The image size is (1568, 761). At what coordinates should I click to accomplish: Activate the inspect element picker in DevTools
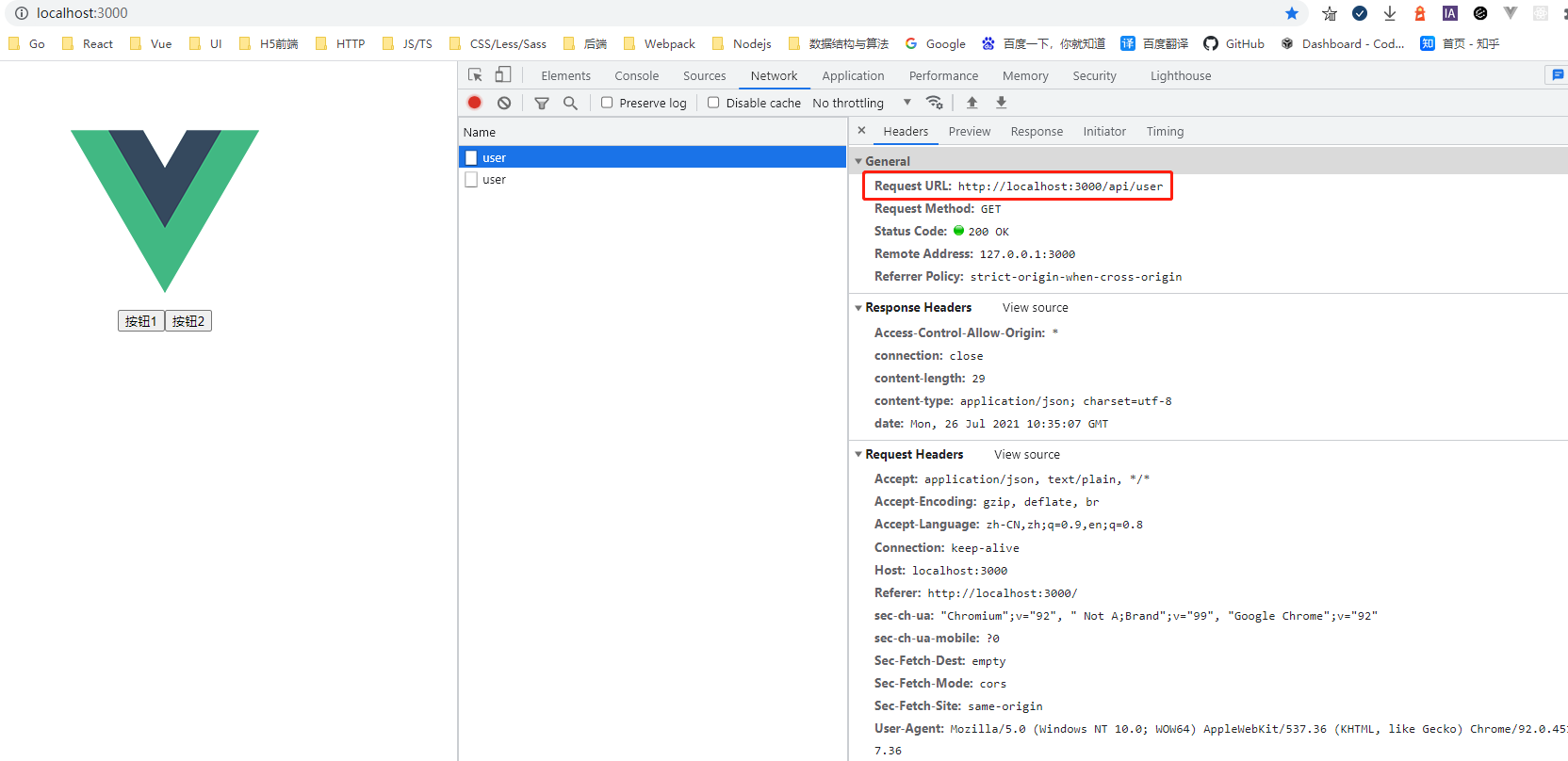[475, 75]
